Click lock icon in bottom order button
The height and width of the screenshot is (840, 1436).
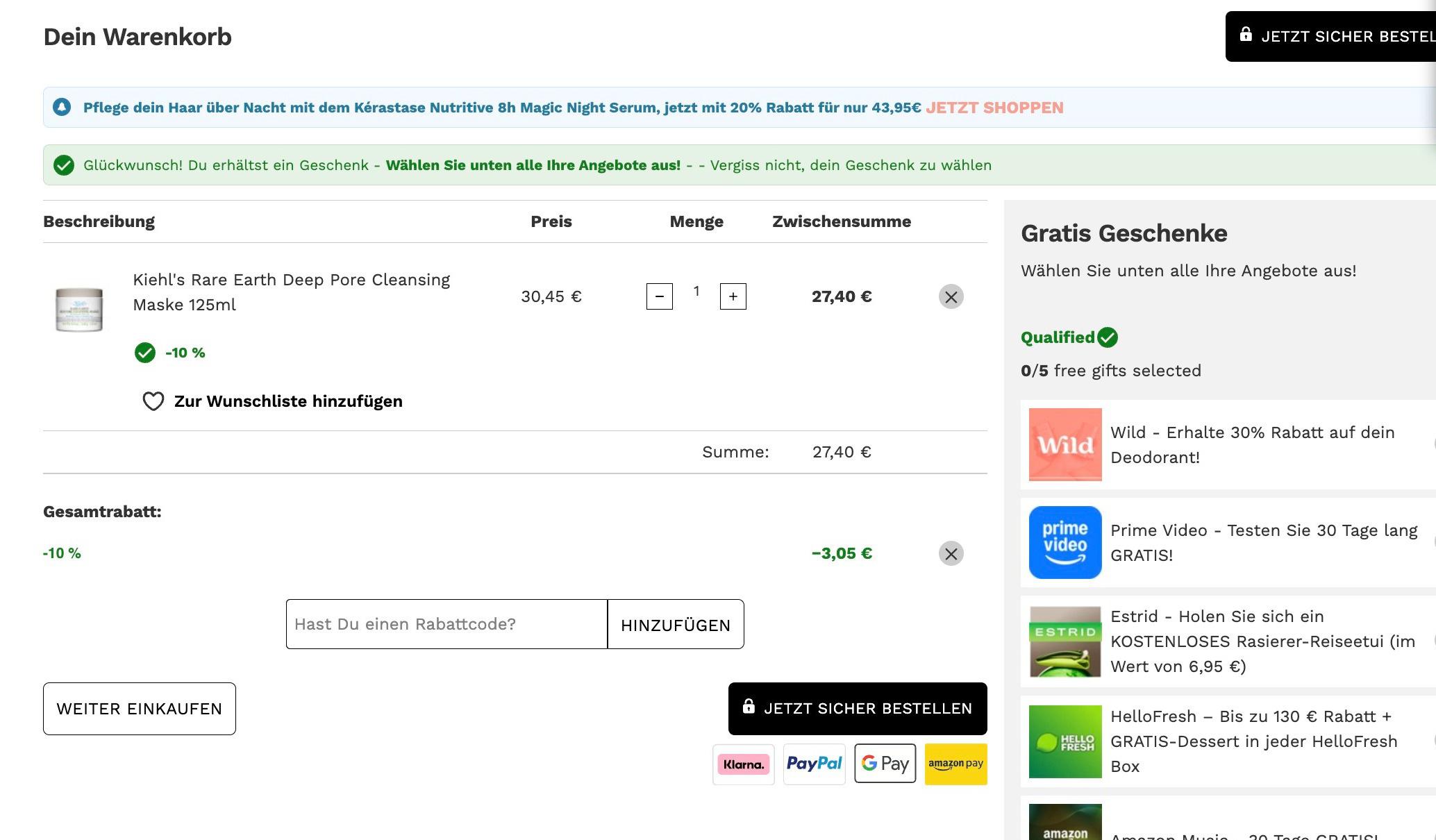click(749, 707)
